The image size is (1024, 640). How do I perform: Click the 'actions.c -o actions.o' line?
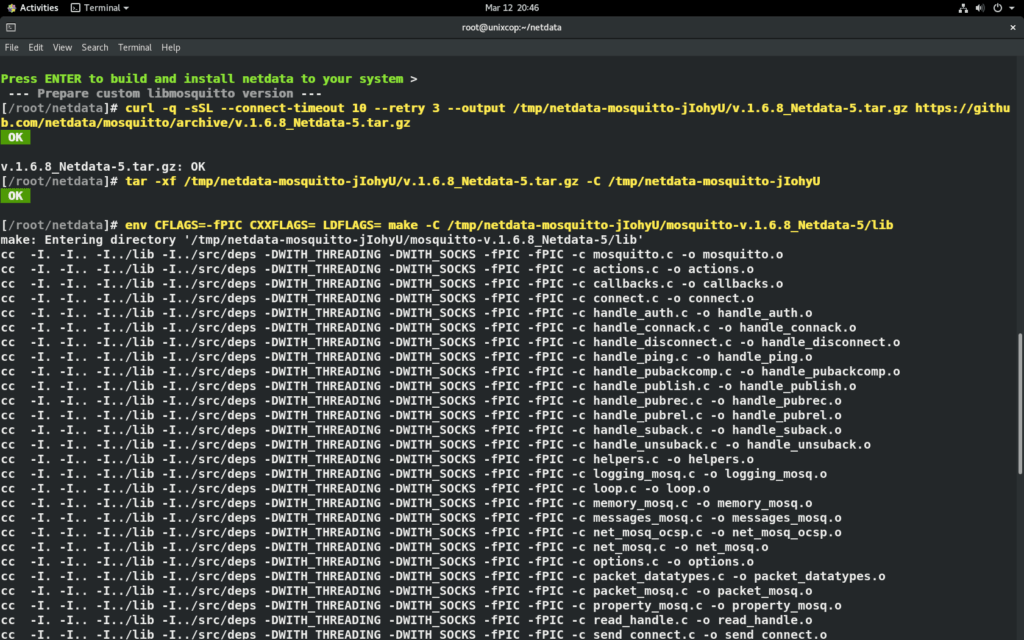pyautogui.click(x=377, y=269)
